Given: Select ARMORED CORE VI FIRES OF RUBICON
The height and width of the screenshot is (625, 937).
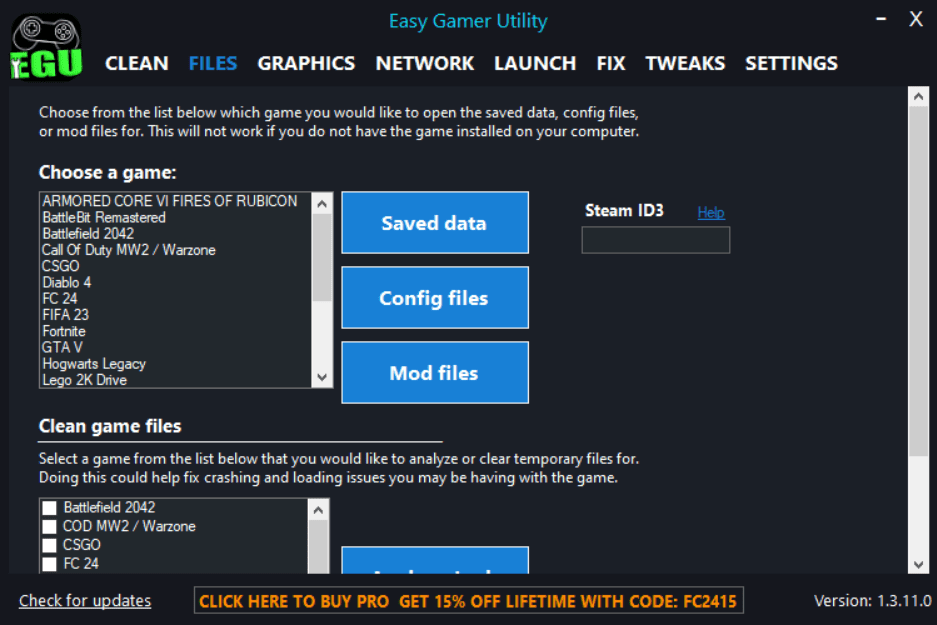Looking at the screenshot, I should tap(176, 201).
